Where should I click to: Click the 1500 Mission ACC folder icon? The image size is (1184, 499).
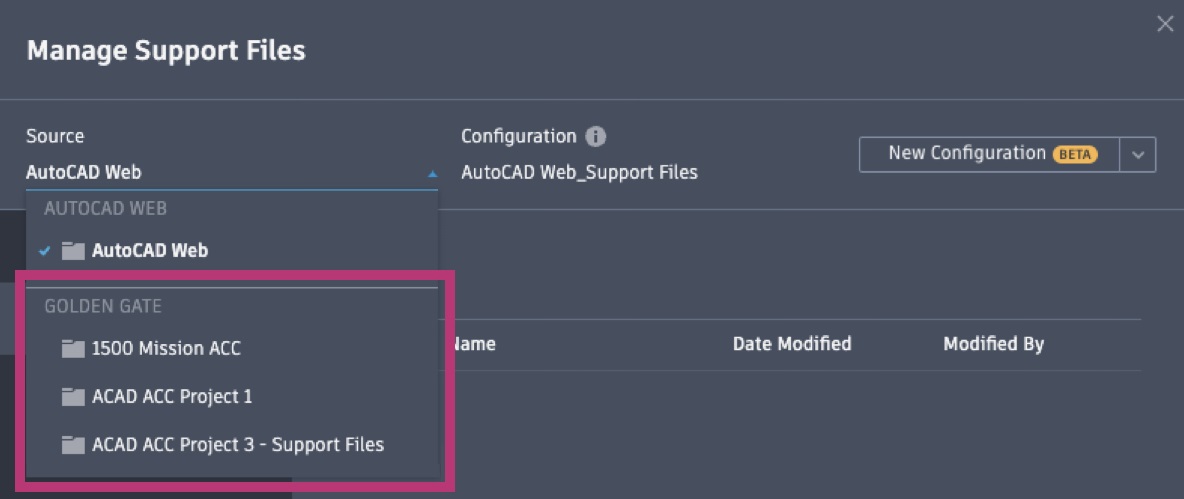coord(73,349)
